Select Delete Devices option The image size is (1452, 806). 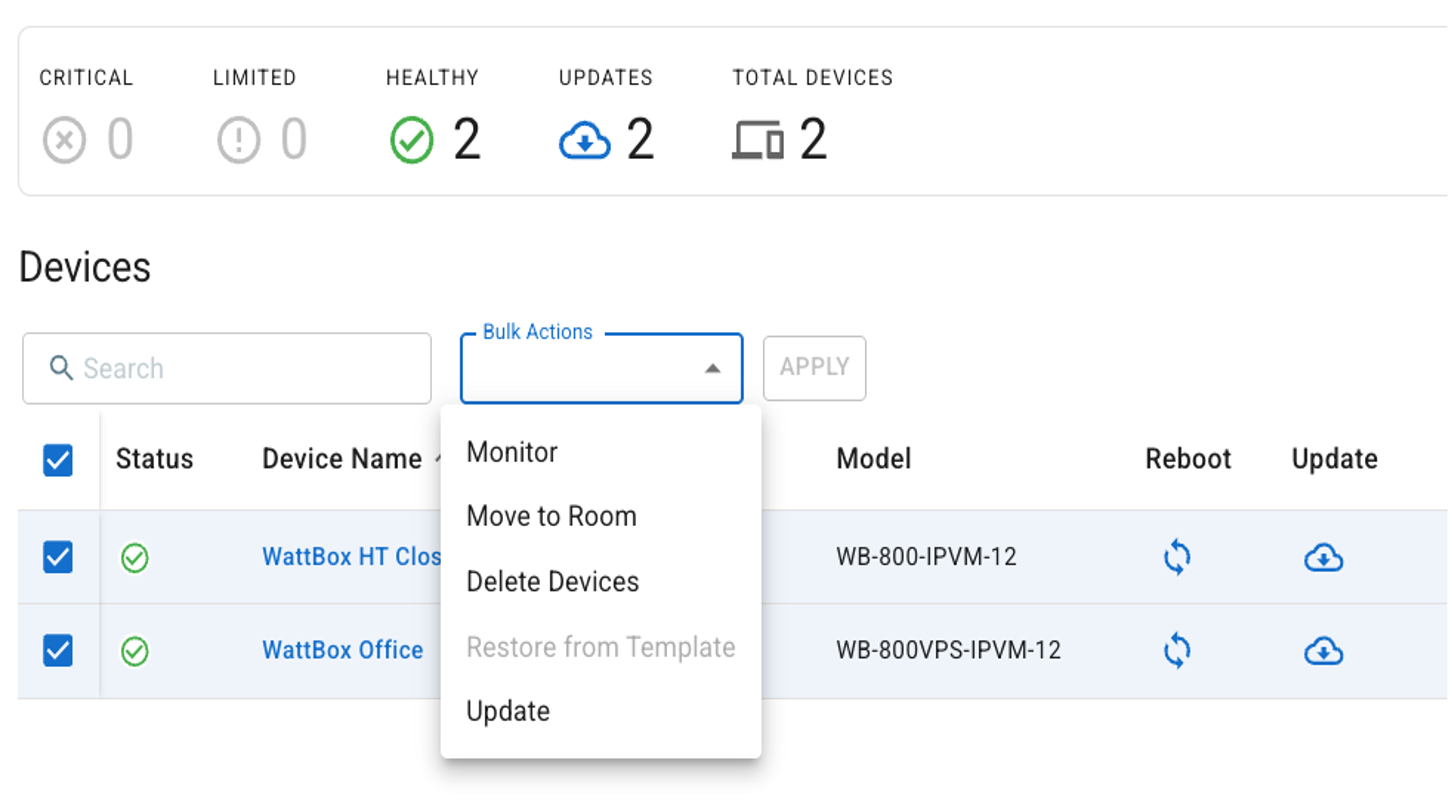click(x=601, y=582)
